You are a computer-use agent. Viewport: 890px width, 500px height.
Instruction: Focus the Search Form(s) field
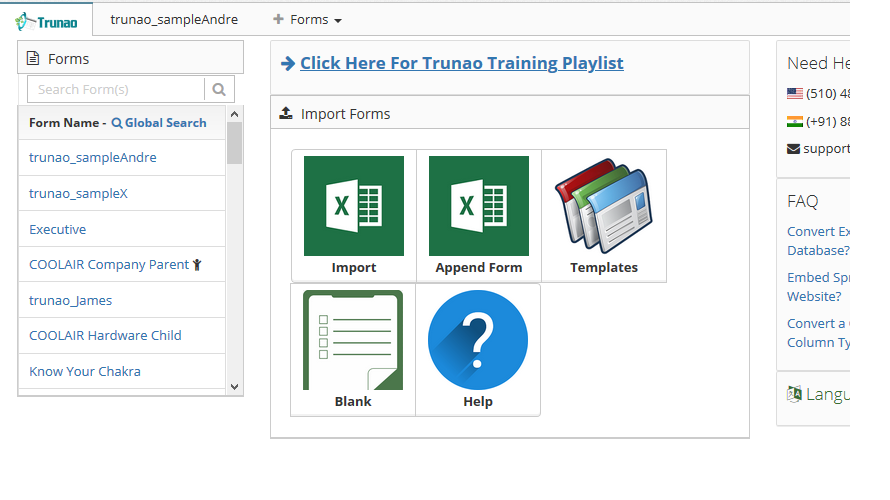click(x=116, y=90)
